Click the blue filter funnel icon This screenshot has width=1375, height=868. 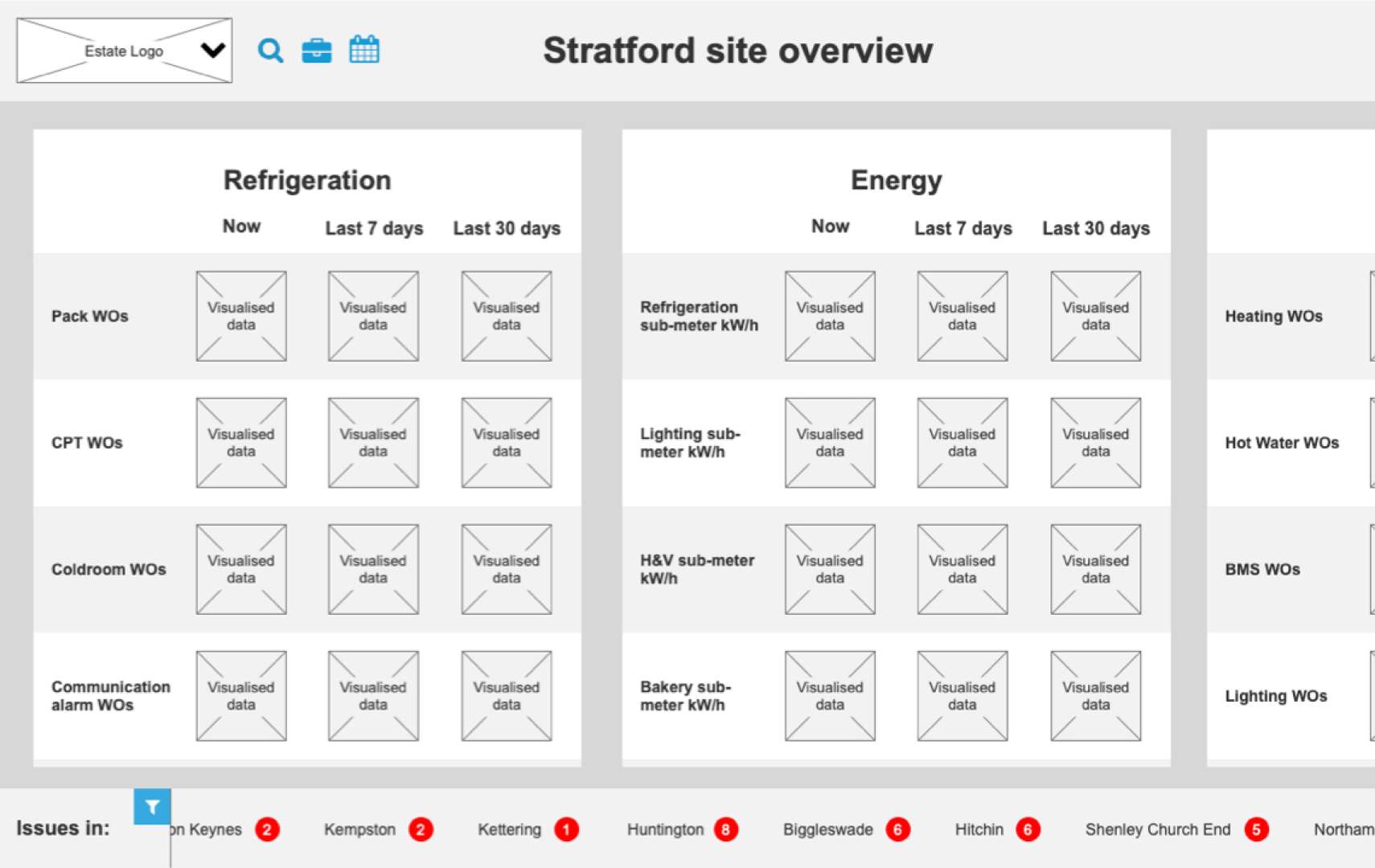click(x=152, y=807)
